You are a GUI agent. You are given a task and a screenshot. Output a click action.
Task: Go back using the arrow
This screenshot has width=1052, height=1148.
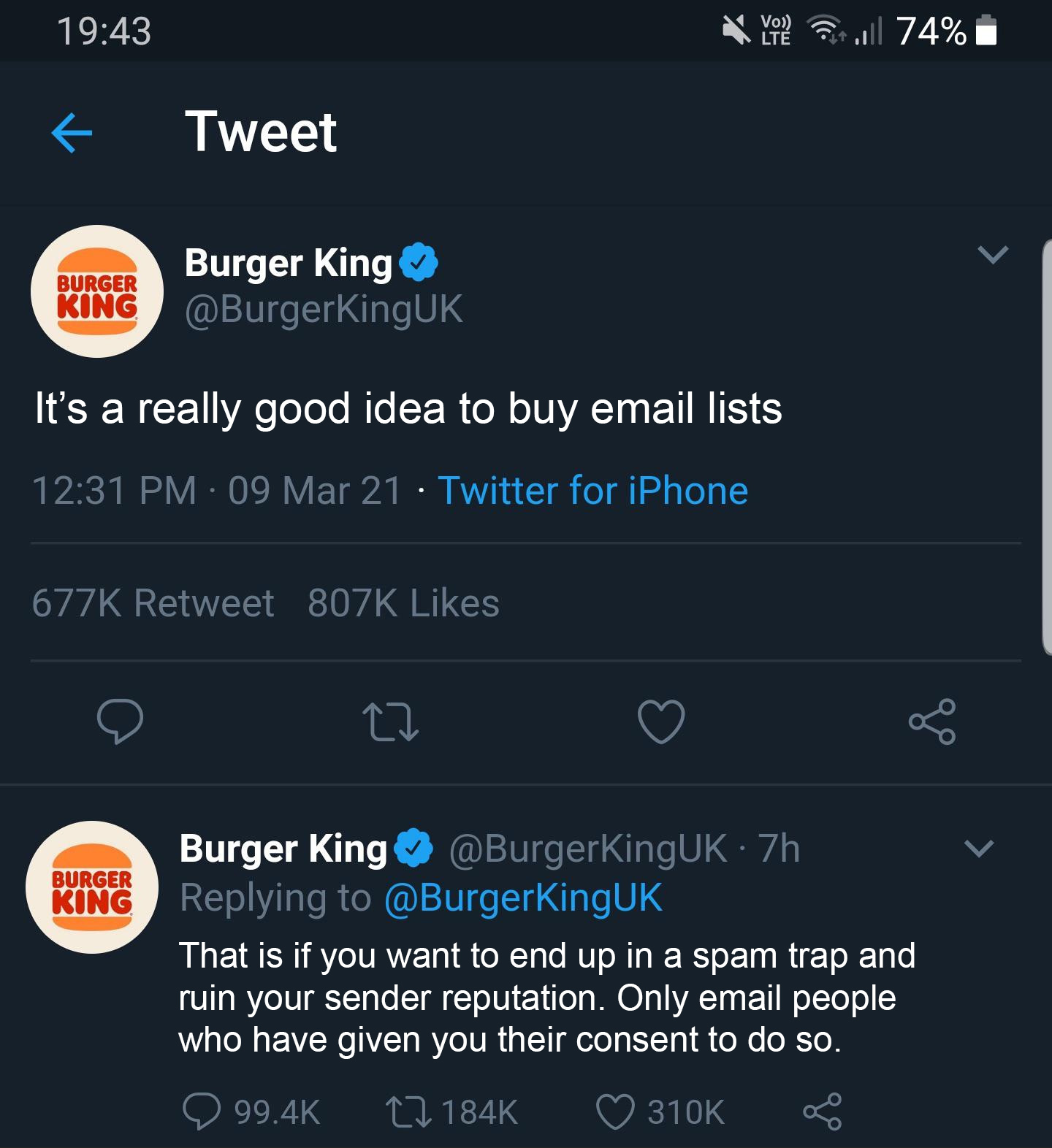[71, 132]
